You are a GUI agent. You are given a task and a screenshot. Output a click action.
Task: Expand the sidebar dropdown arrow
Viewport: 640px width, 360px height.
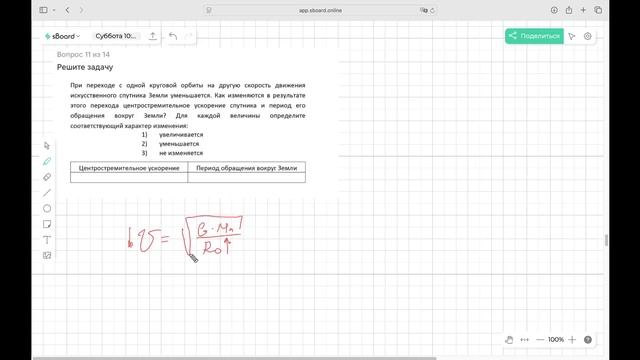(x=54, y=10)
